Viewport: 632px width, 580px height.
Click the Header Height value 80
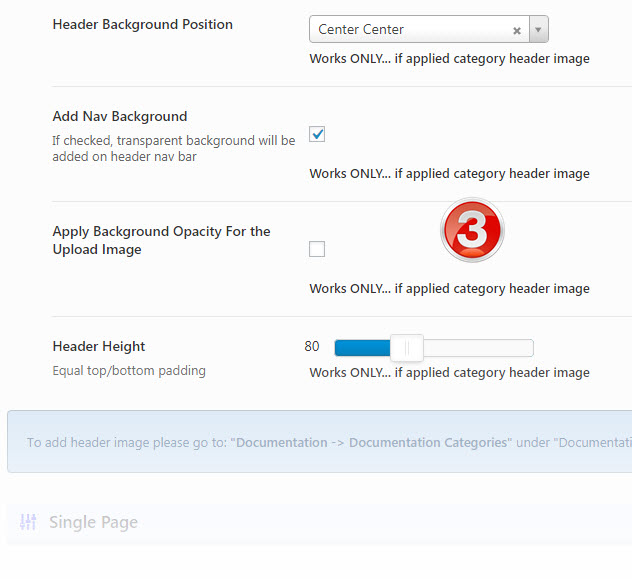pyautogui.click(x=312, y=347)
